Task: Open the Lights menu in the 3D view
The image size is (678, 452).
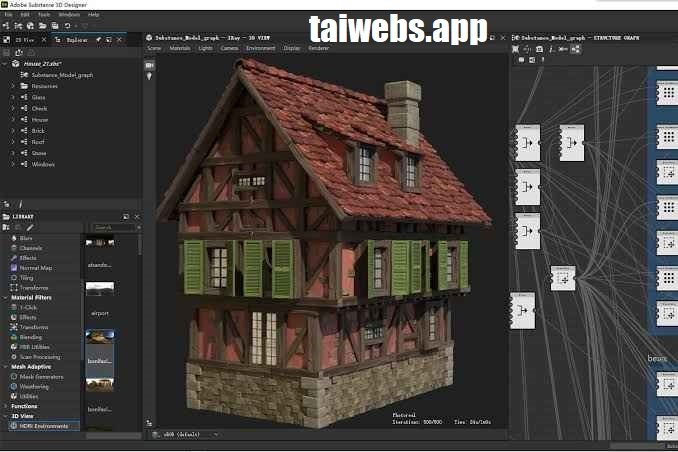Action: 205,48
